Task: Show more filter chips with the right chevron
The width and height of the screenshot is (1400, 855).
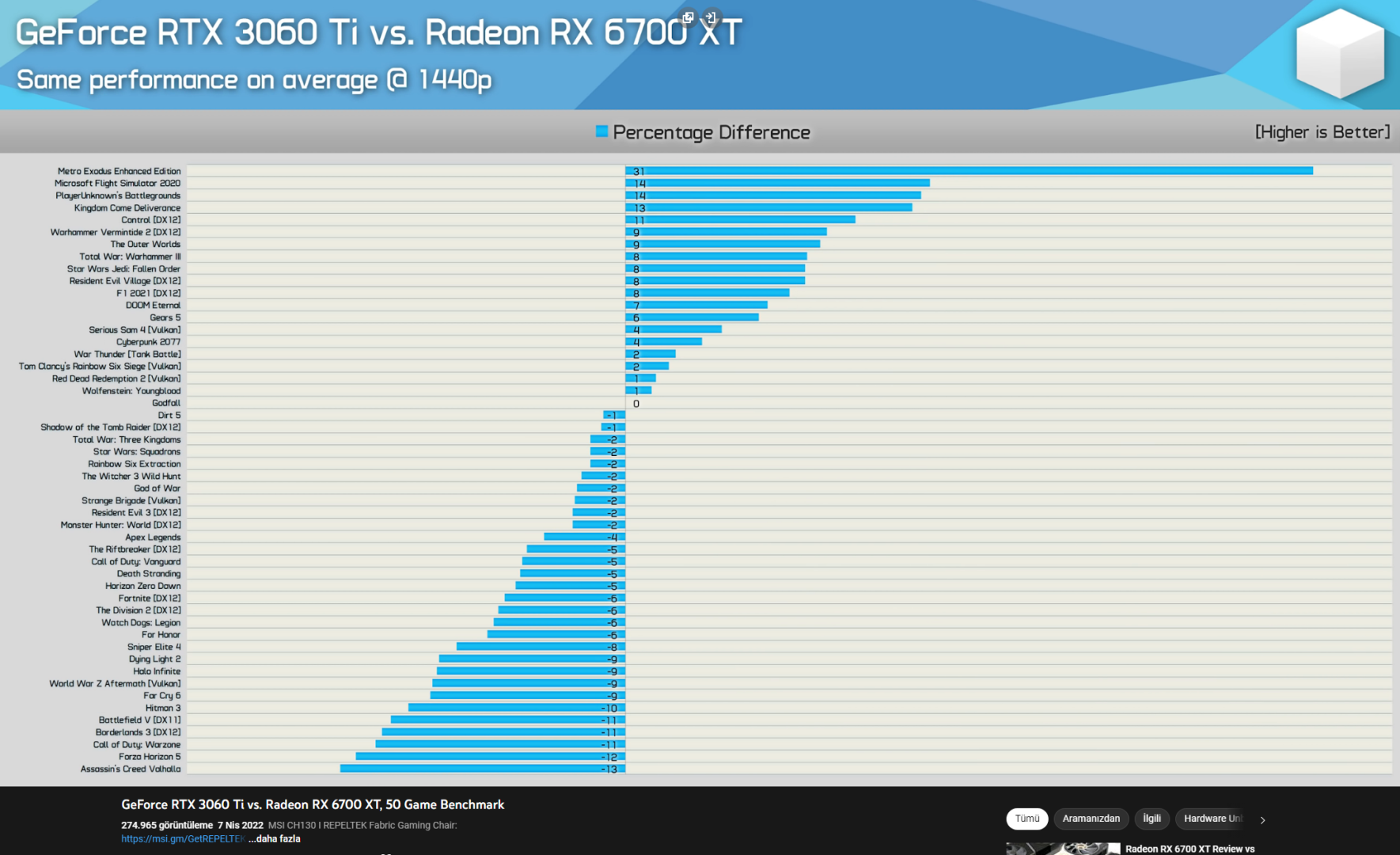Action: pyautogui.click(x=1262, y=819)
